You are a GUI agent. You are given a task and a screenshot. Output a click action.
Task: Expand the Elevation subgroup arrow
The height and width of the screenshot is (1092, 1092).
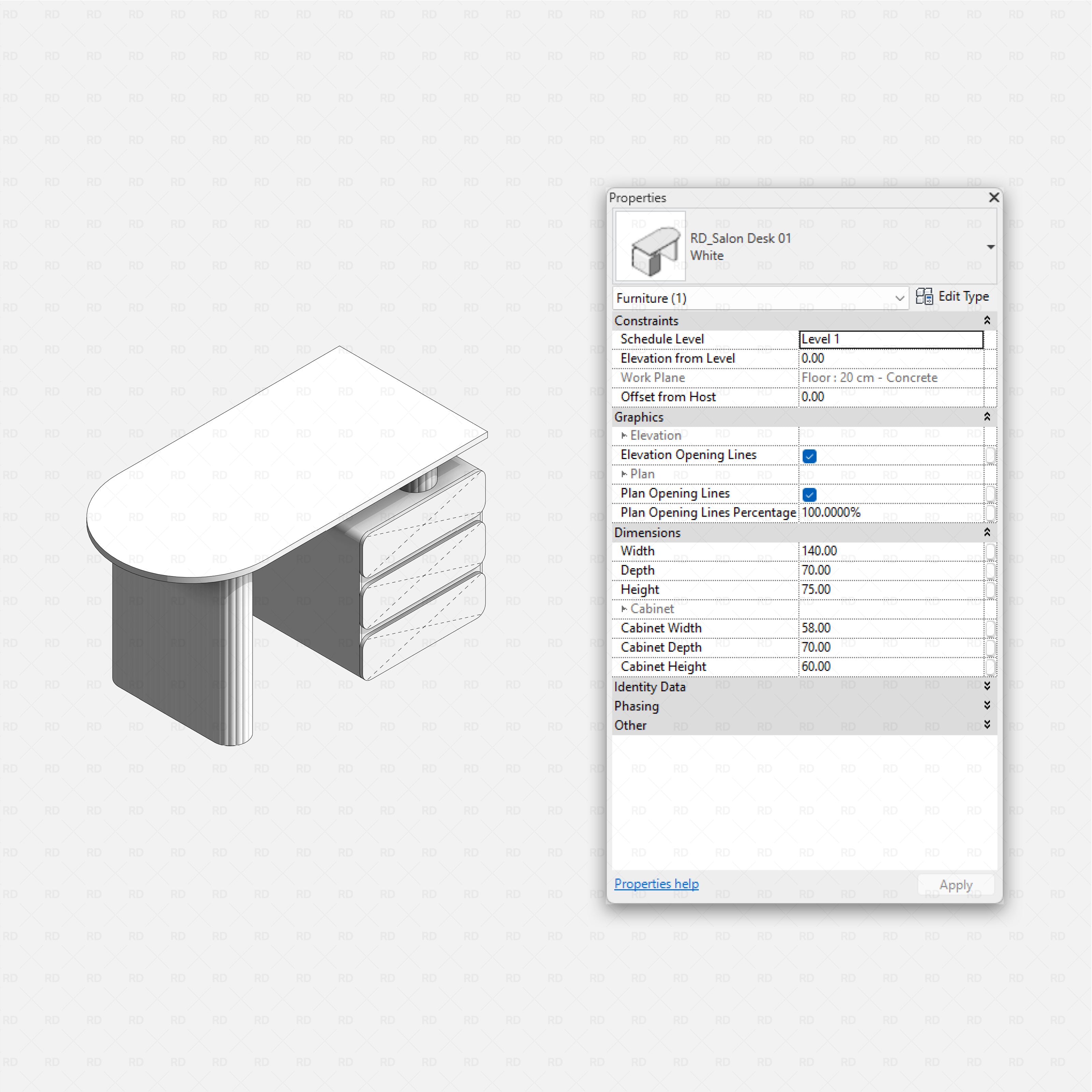(x=624, y=435)
